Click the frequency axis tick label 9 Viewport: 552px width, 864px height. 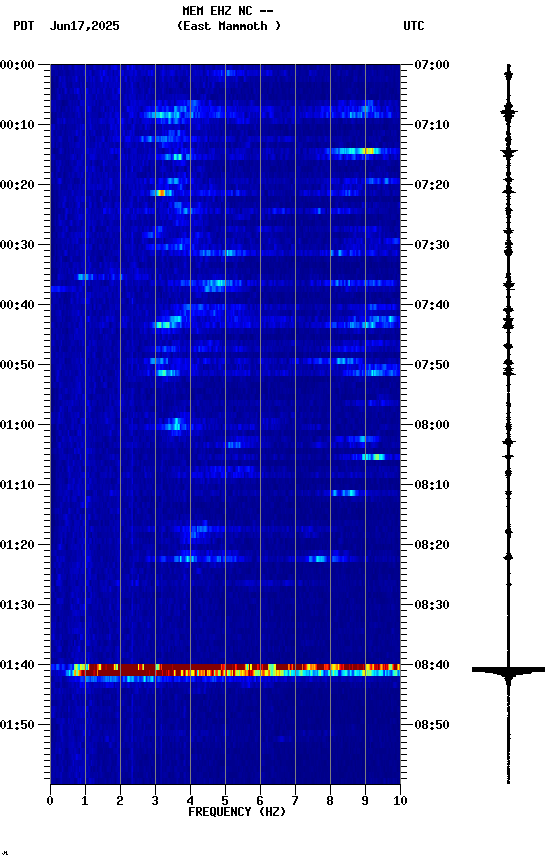(365, 801)
